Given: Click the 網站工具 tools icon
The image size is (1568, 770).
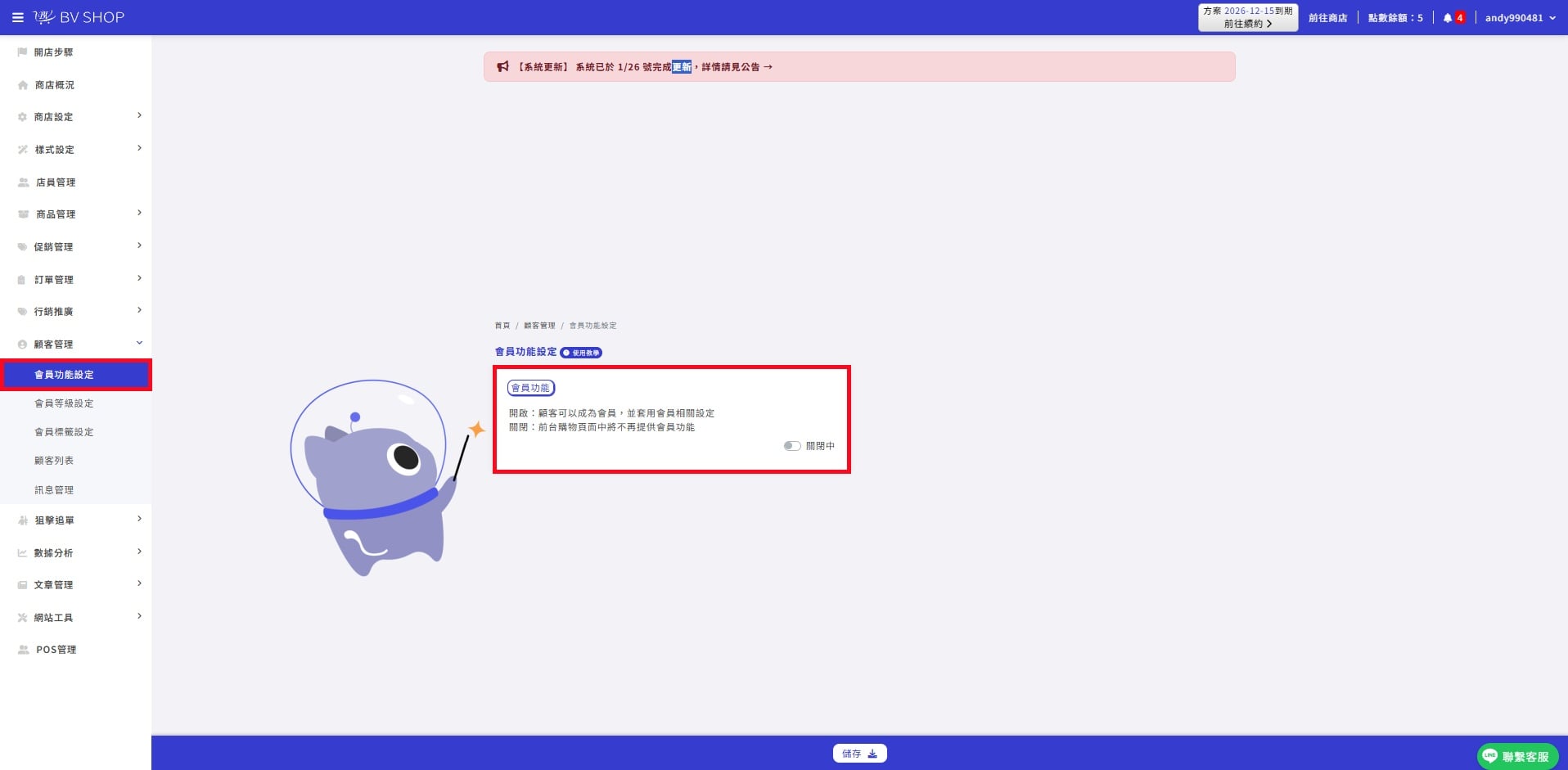Looking at the screenshot, I should coord(22,618).
